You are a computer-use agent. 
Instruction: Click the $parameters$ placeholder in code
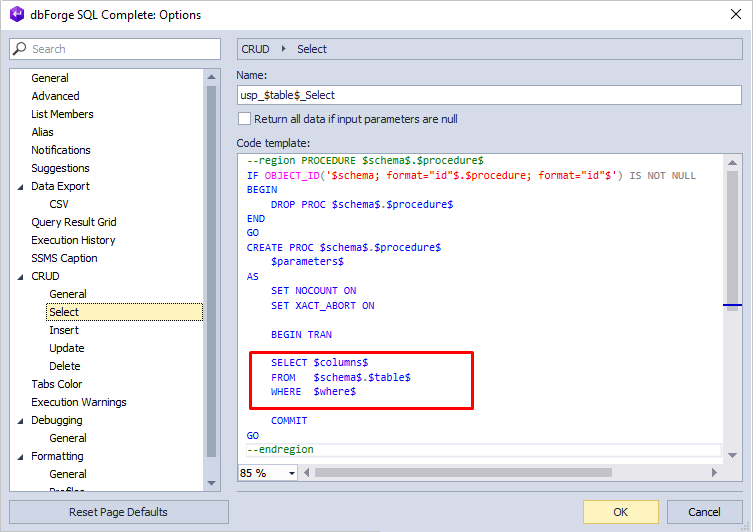[x=307, y=262]
